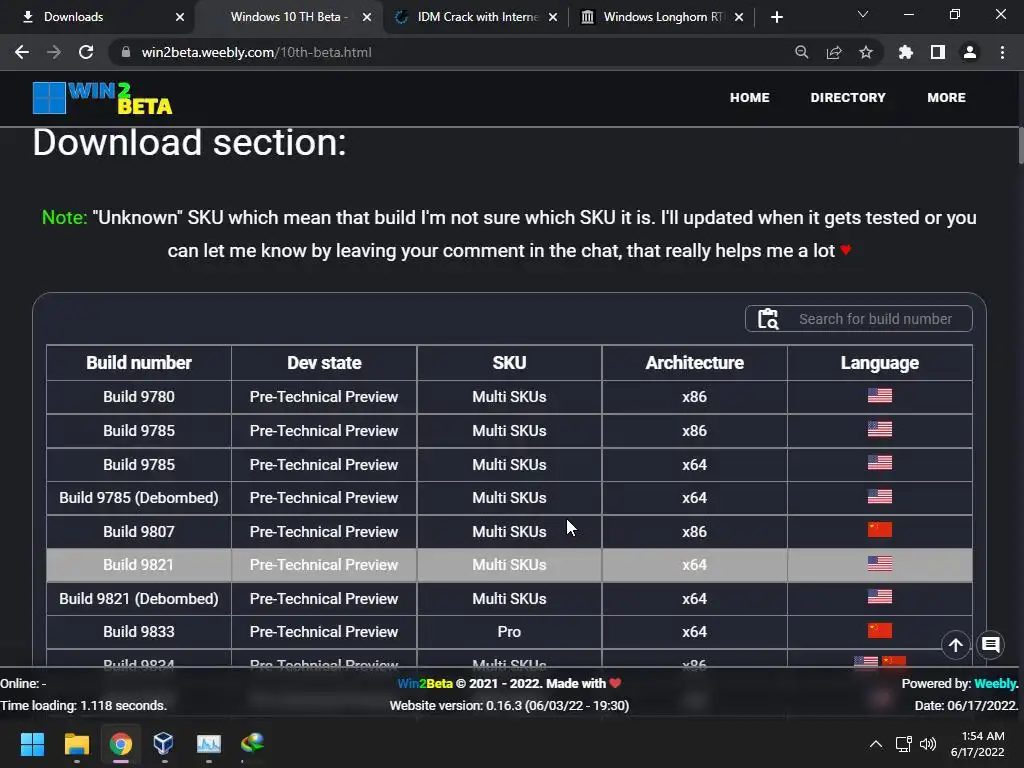
Task: Click x64 cell in Build 9833 row
Action: click(x=694, y=632)
